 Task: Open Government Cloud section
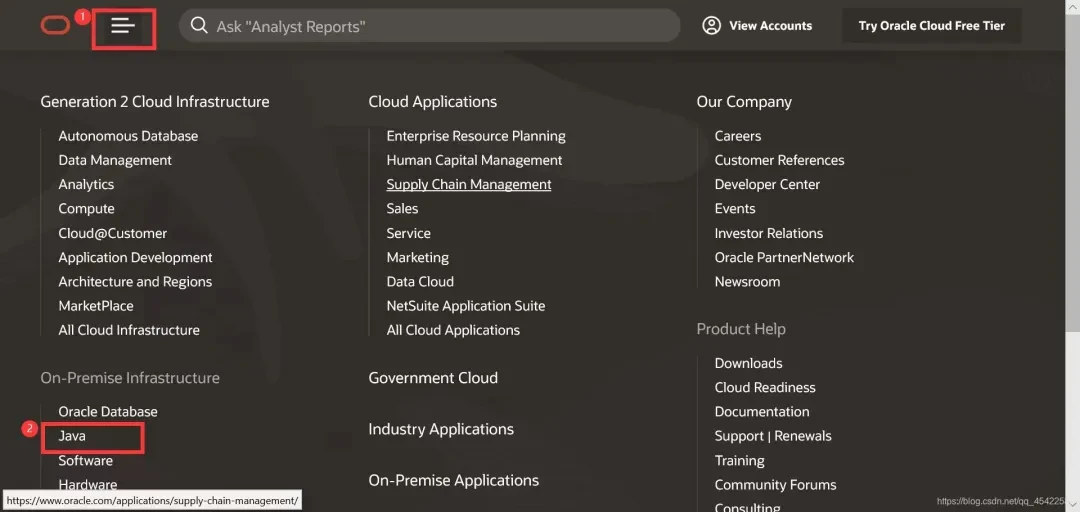[433, 378]
